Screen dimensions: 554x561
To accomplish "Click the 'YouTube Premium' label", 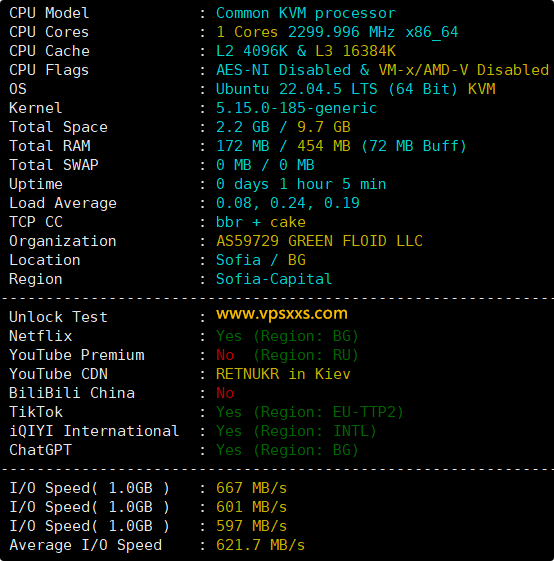I will [x=77, y=355].
